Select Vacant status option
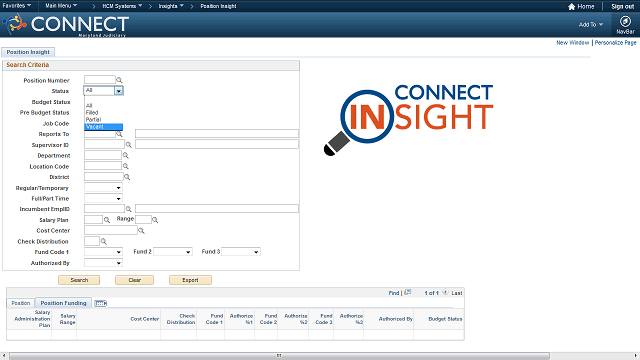640x360 pixels. coord(103,127)
